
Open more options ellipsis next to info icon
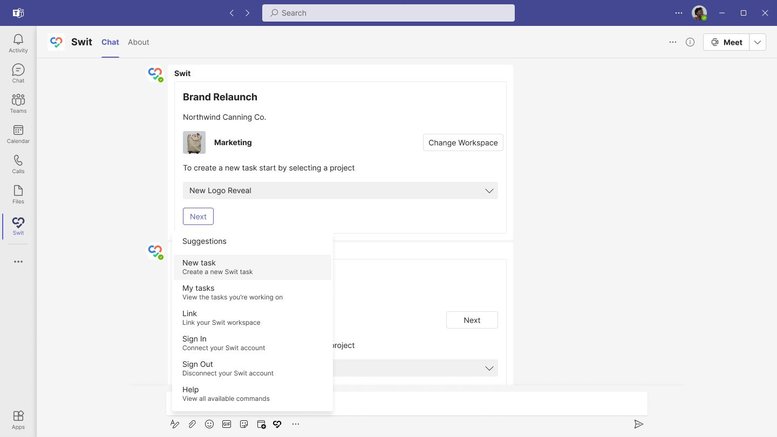(x=672, y=42)
